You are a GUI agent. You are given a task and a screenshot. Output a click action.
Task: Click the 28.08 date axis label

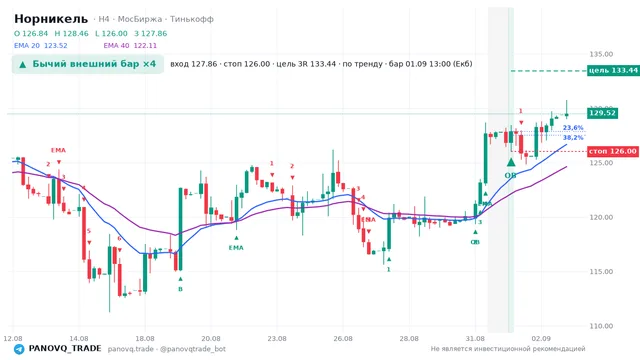[409, 338]
